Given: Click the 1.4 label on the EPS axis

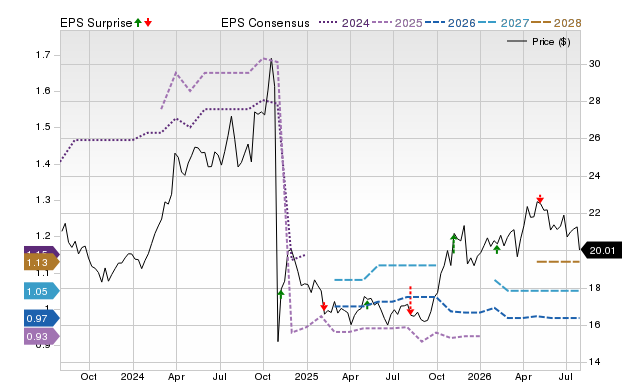Looking at the screenshot, I should point(43,164).
